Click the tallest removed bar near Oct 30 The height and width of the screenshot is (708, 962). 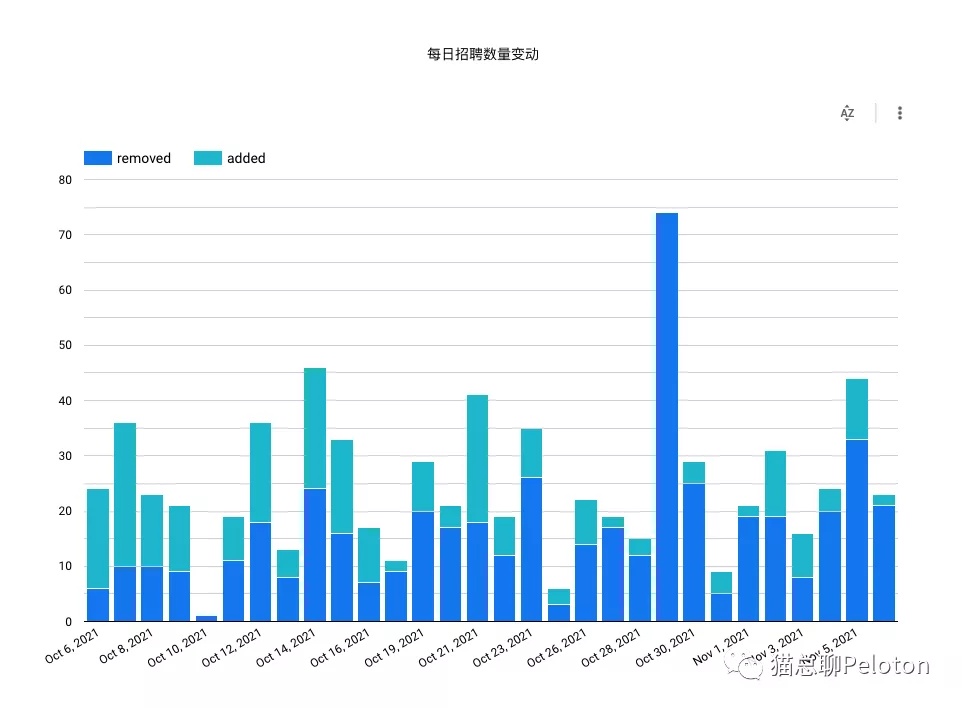(667, 417)
